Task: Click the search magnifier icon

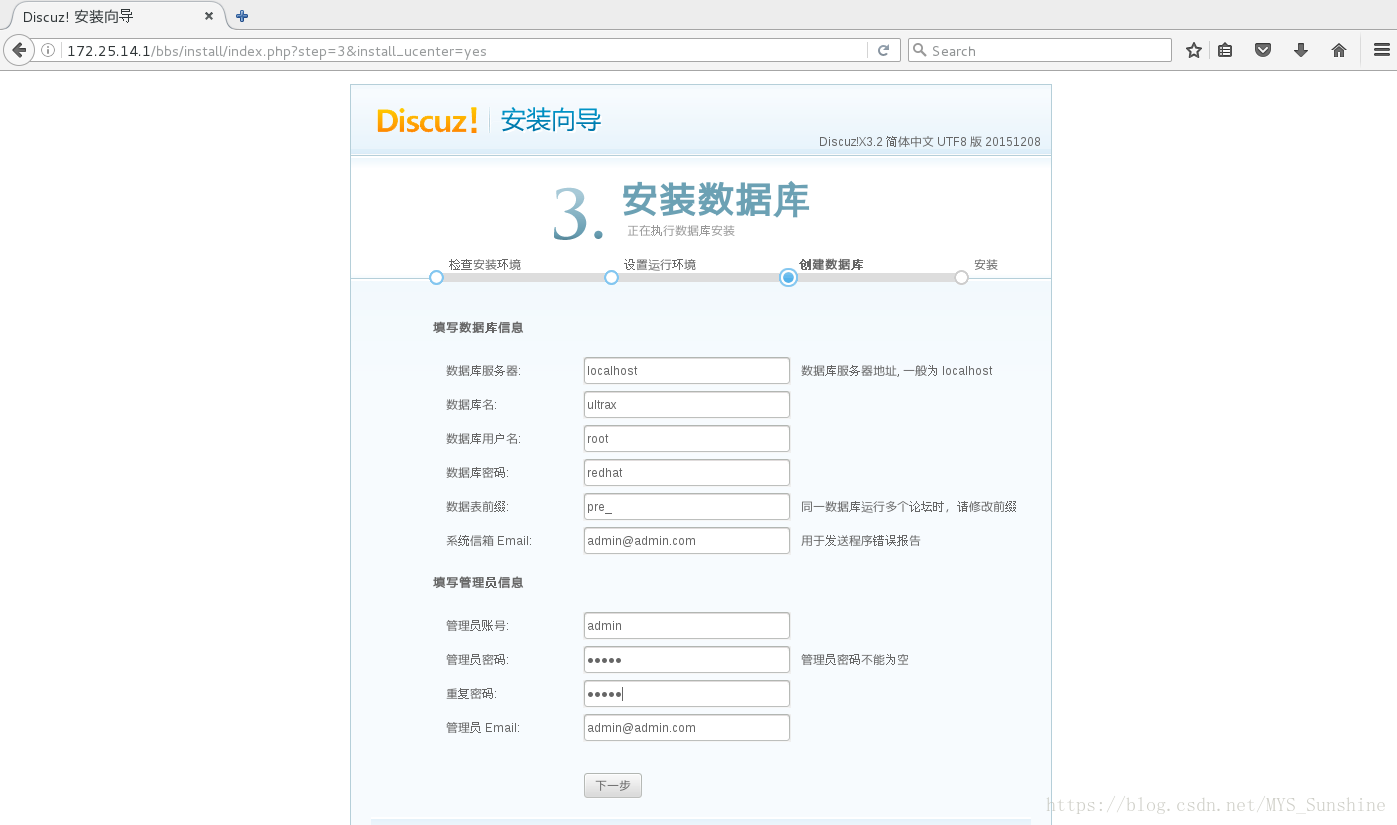Action: [919, 50]
